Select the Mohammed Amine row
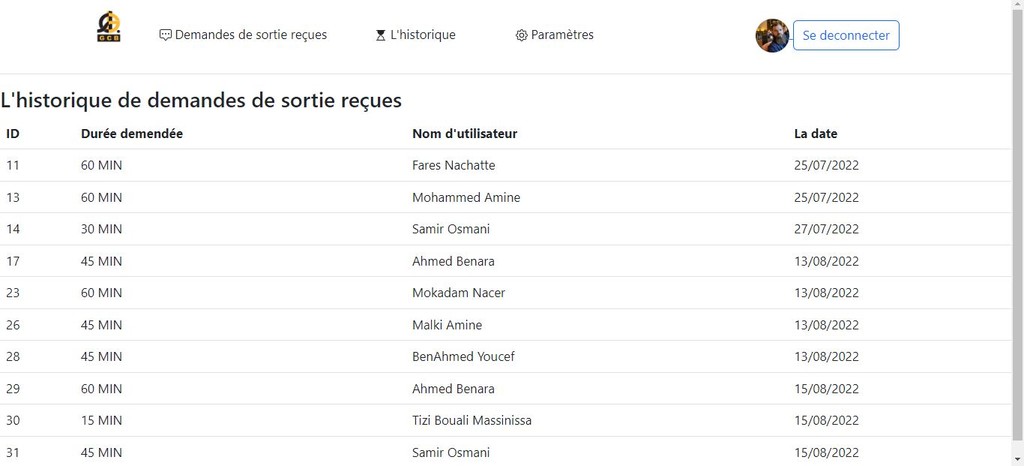 [x=505, y=197]
